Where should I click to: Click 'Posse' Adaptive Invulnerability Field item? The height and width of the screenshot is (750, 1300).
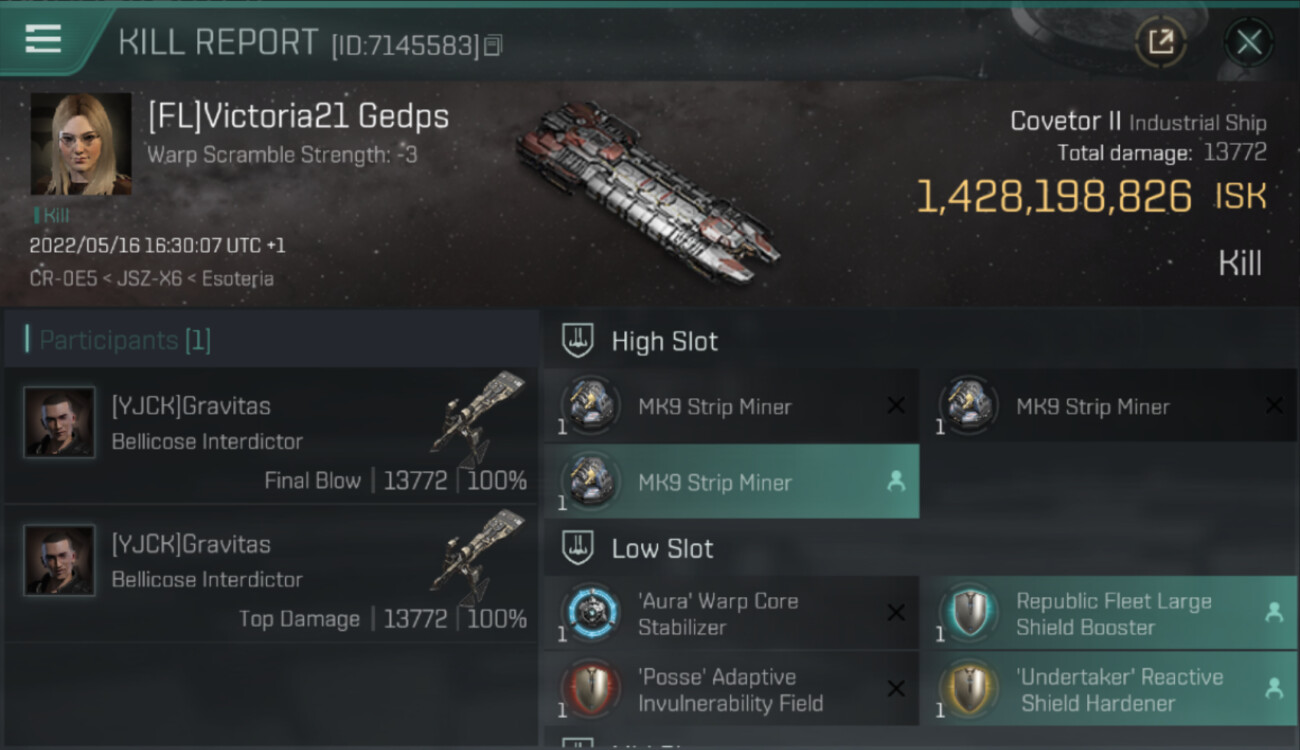pos(730,690)
